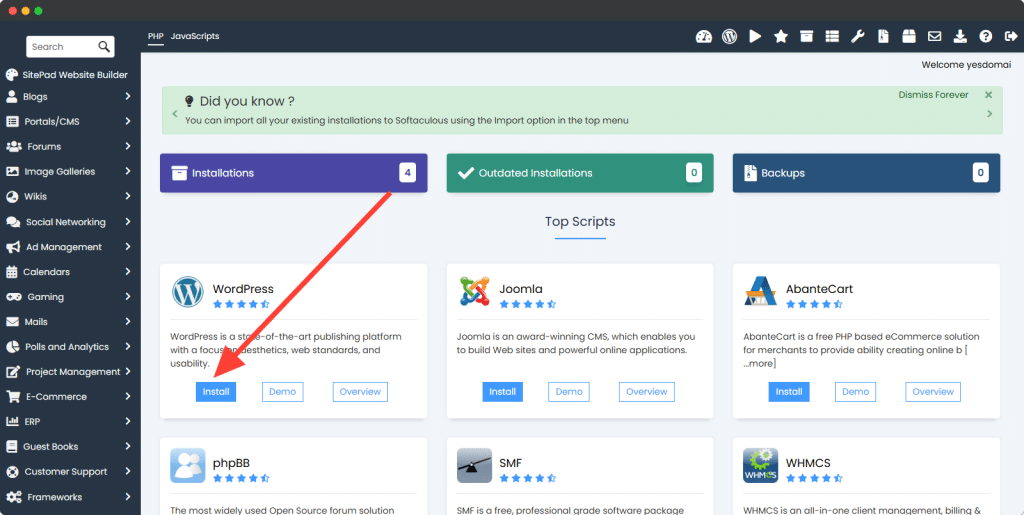Viewport: 1024px width, 515px height.
Task: Click the WHMCS logo icon
Action: coord(760,465)
